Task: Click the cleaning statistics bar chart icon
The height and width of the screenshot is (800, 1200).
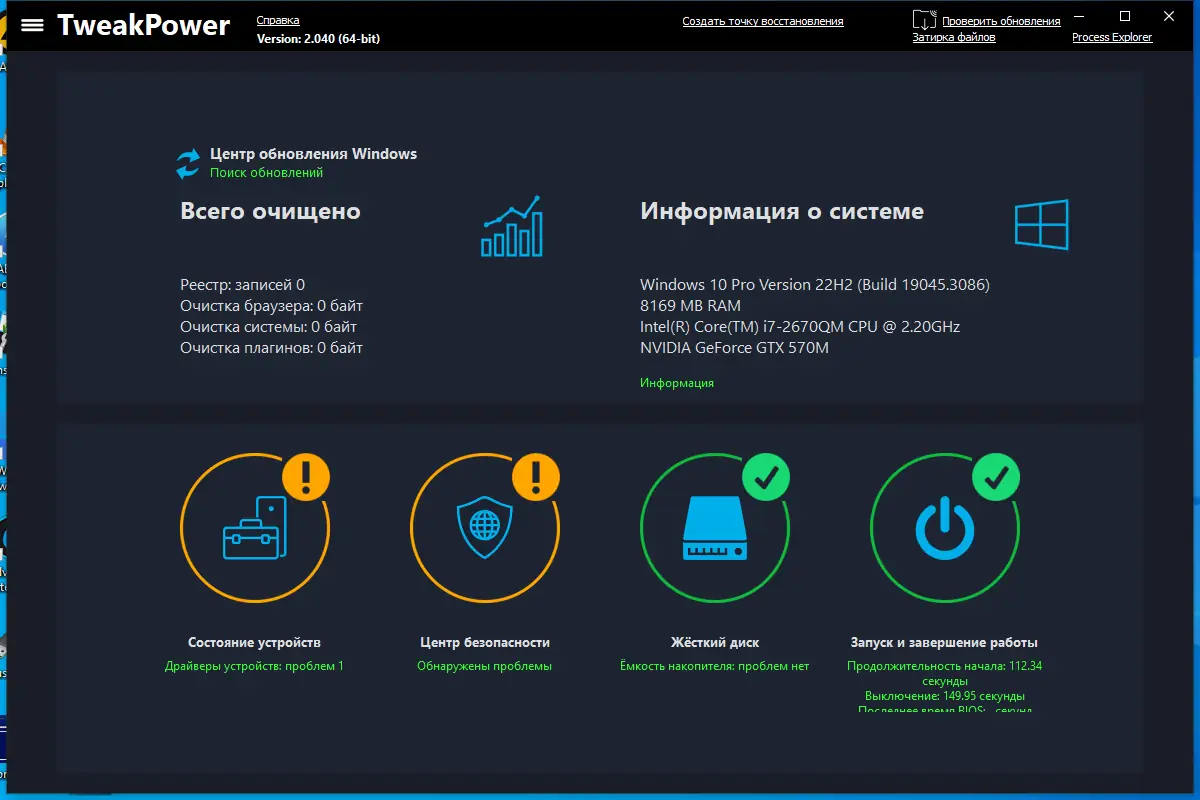Action: [x=512, y=226]
